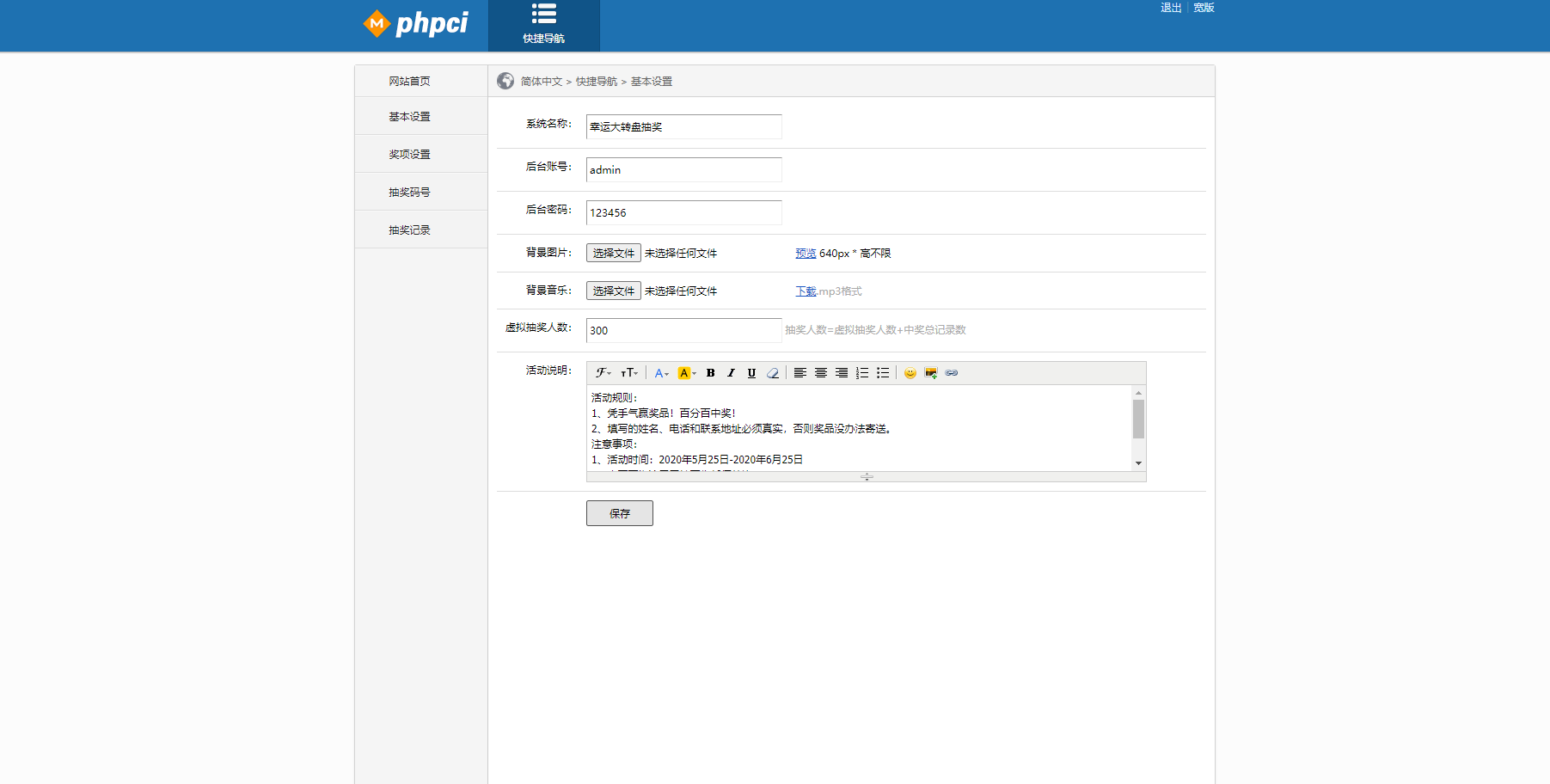Click the 活动时间 date line in editor
The height and width of the screenshot is (784, 1550).
coord(697,460)
